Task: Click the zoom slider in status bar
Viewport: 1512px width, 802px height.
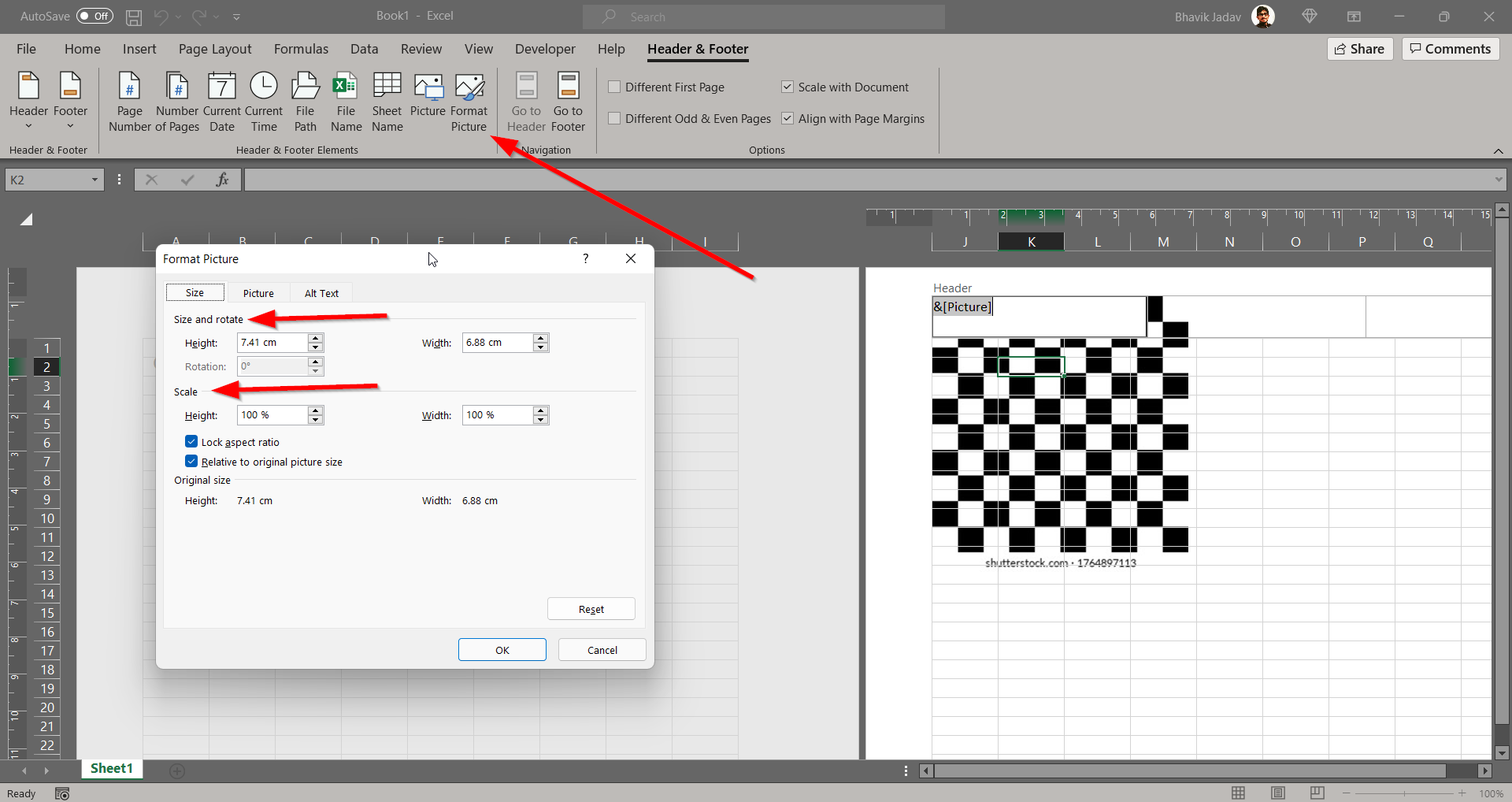Action: [x=1404, y=793]
